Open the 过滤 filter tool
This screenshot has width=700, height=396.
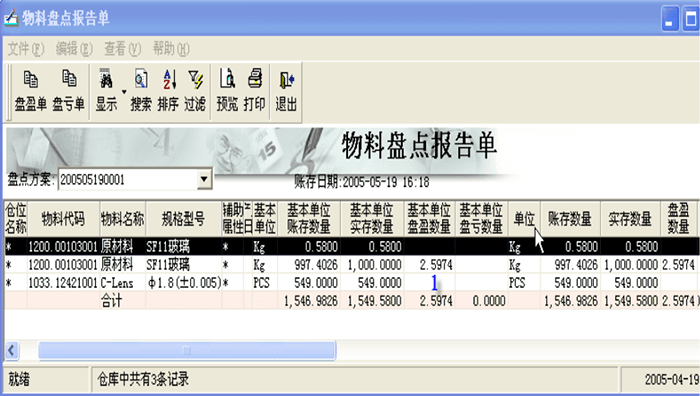195,91
